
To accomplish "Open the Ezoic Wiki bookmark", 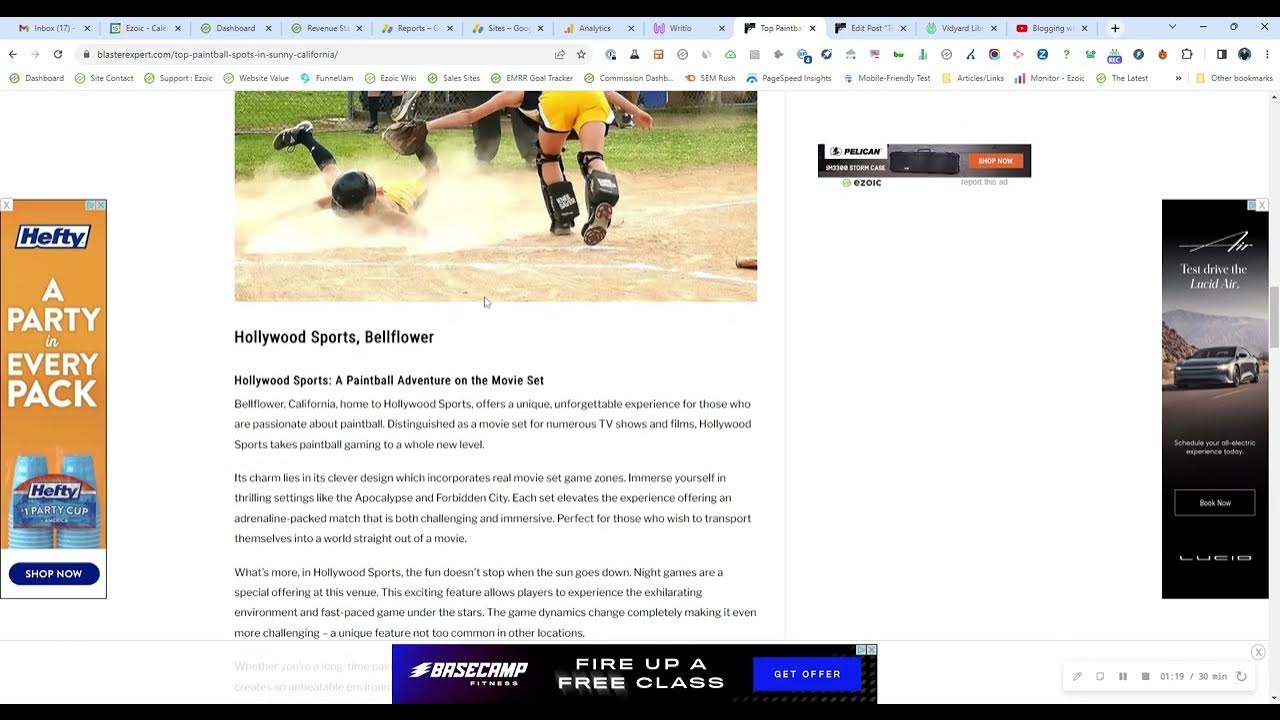I will coord(390,78).
